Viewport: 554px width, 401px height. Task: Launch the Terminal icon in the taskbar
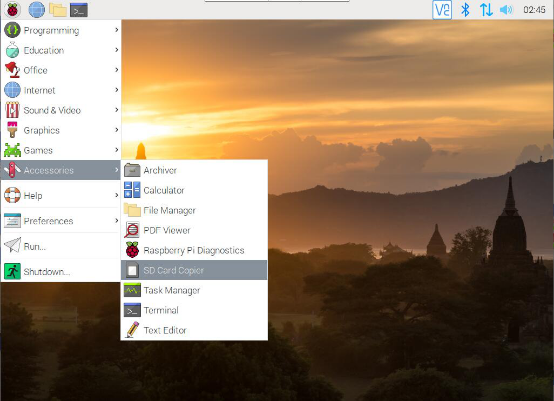(79, 10)
